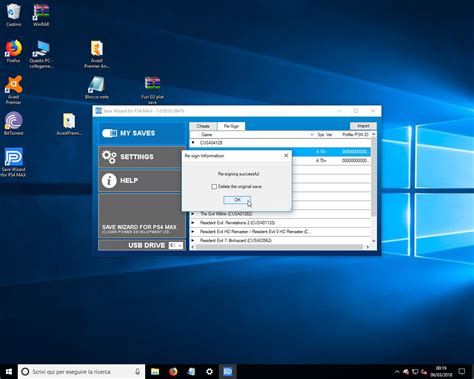Click the Help info circle icon
474x379 pixels.
109,181
